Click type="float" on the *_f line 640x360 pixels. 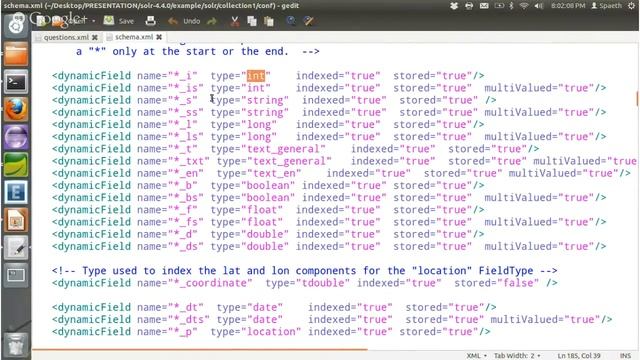247,210
